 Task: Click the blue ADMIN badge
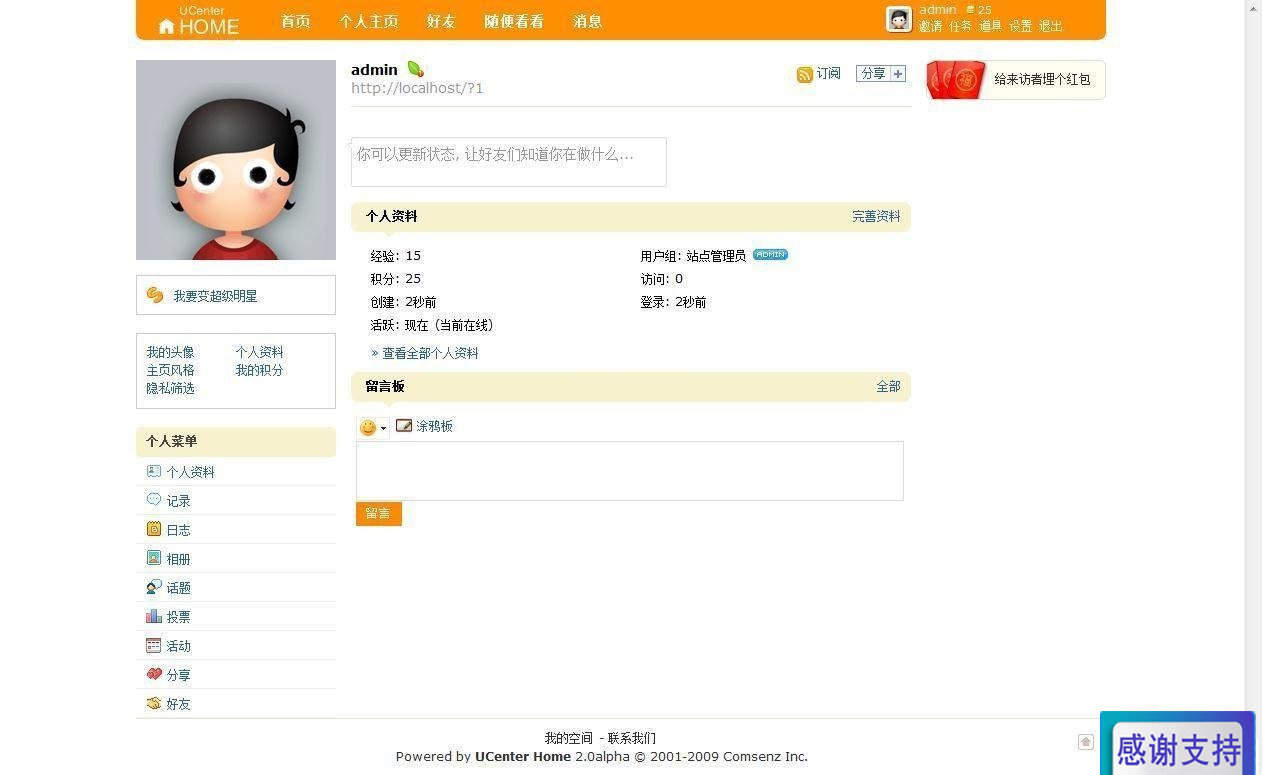click(770, 255)
